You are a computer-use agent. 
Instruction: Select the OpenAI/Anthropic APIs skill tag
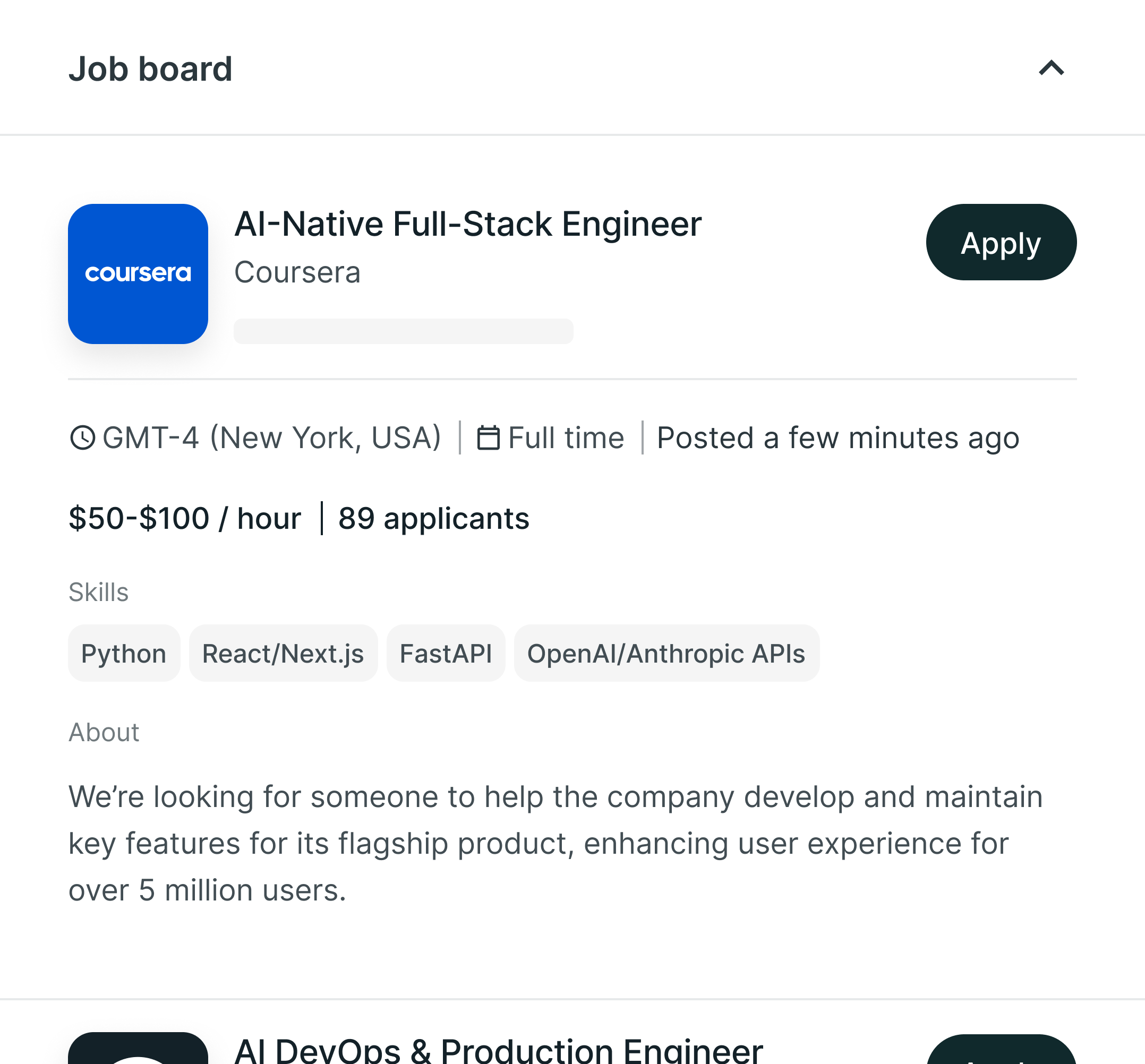[x=667, y=654]
